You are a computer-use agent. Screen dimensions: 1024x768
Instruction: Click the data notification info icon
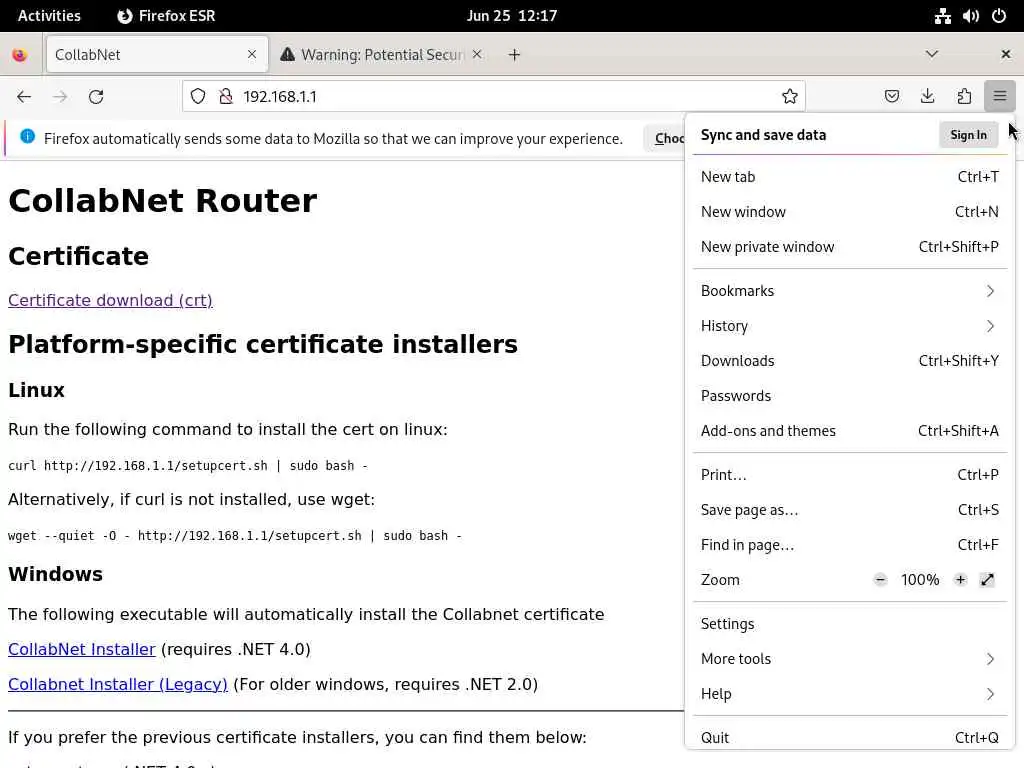coord(27,136)
